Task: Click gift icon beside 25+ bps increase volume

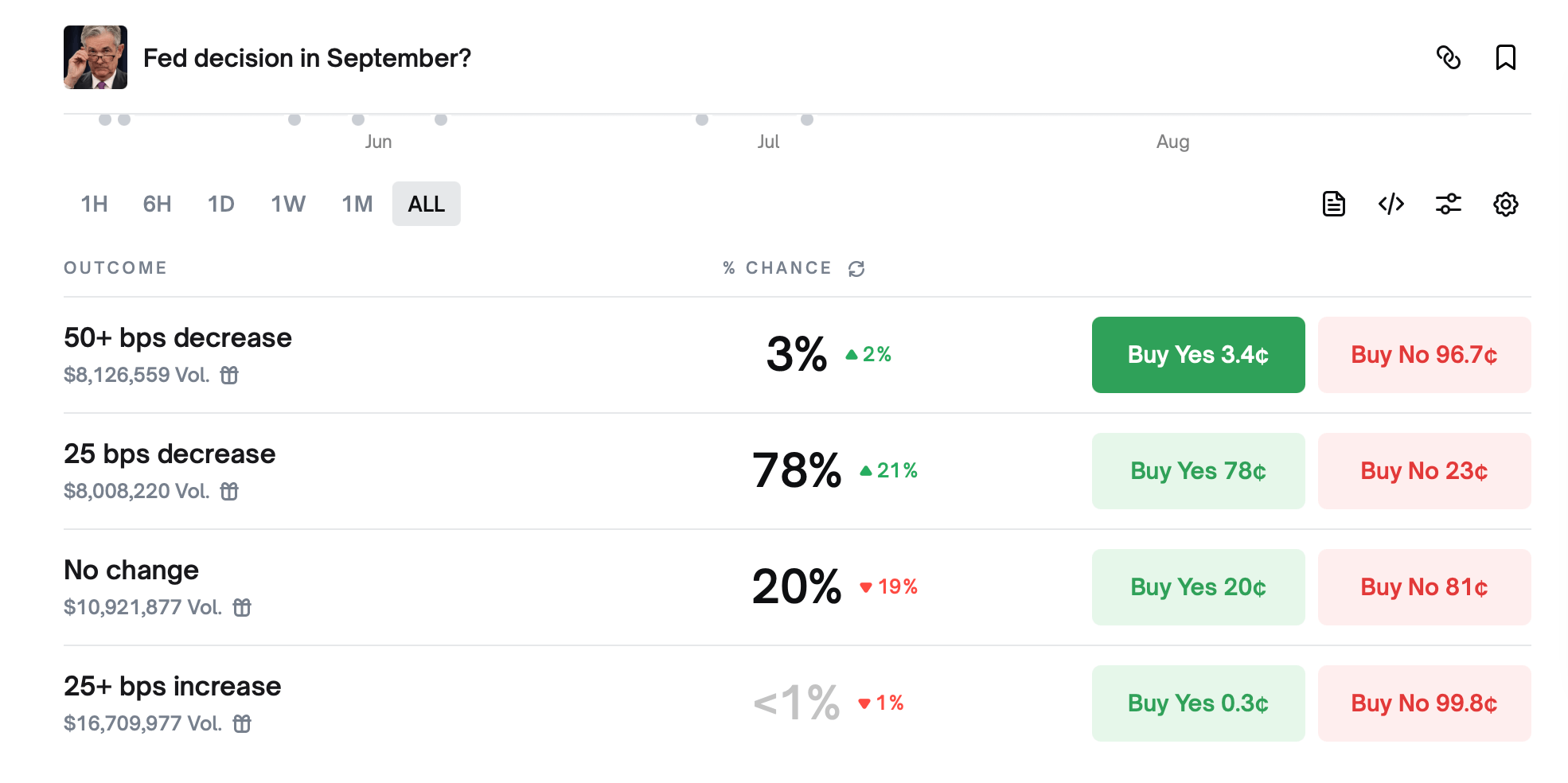Action: (x=242, y=723)
